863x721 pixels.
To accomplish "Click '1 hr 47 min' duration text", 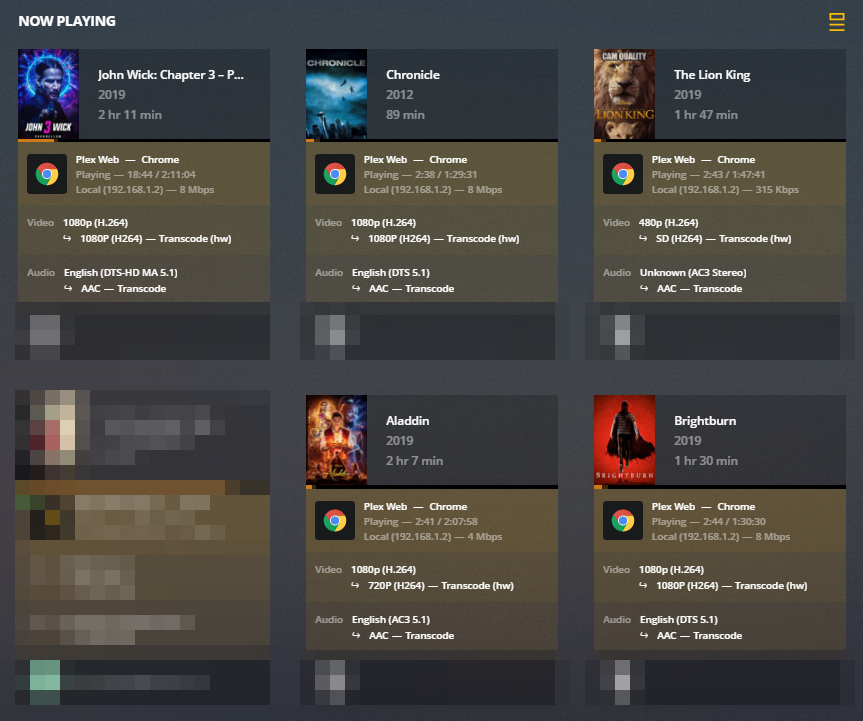I will [x=706, y=115].
